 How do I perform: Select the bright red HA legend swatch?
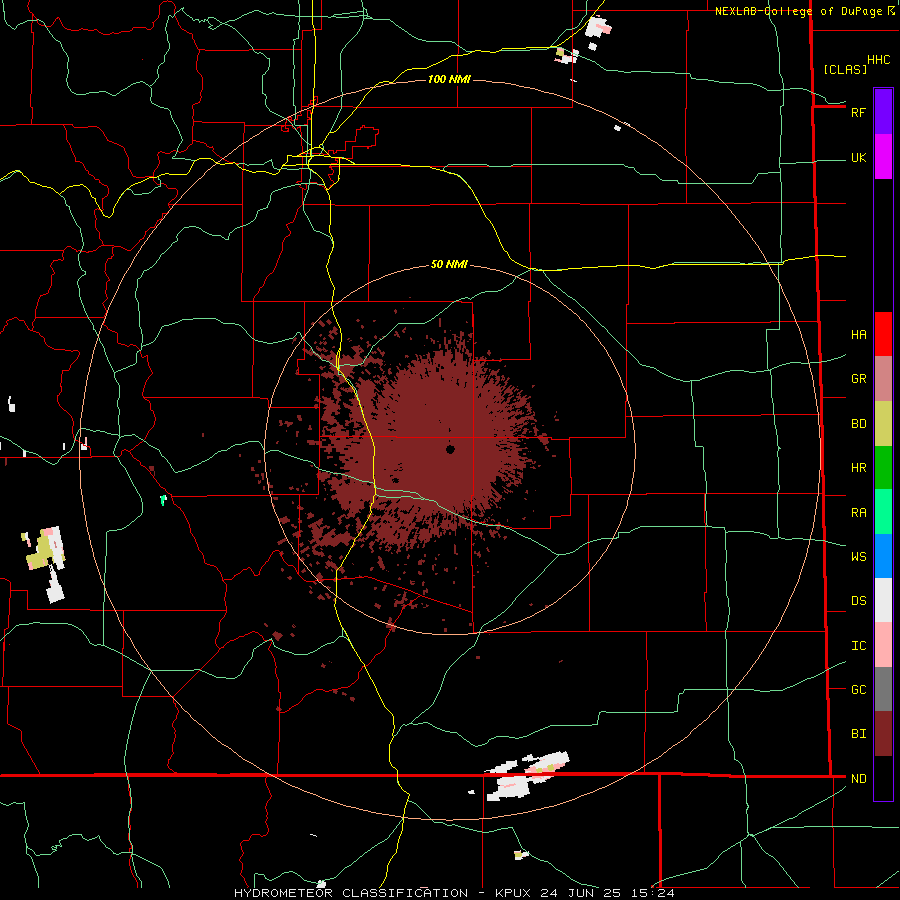click(883, 334)
